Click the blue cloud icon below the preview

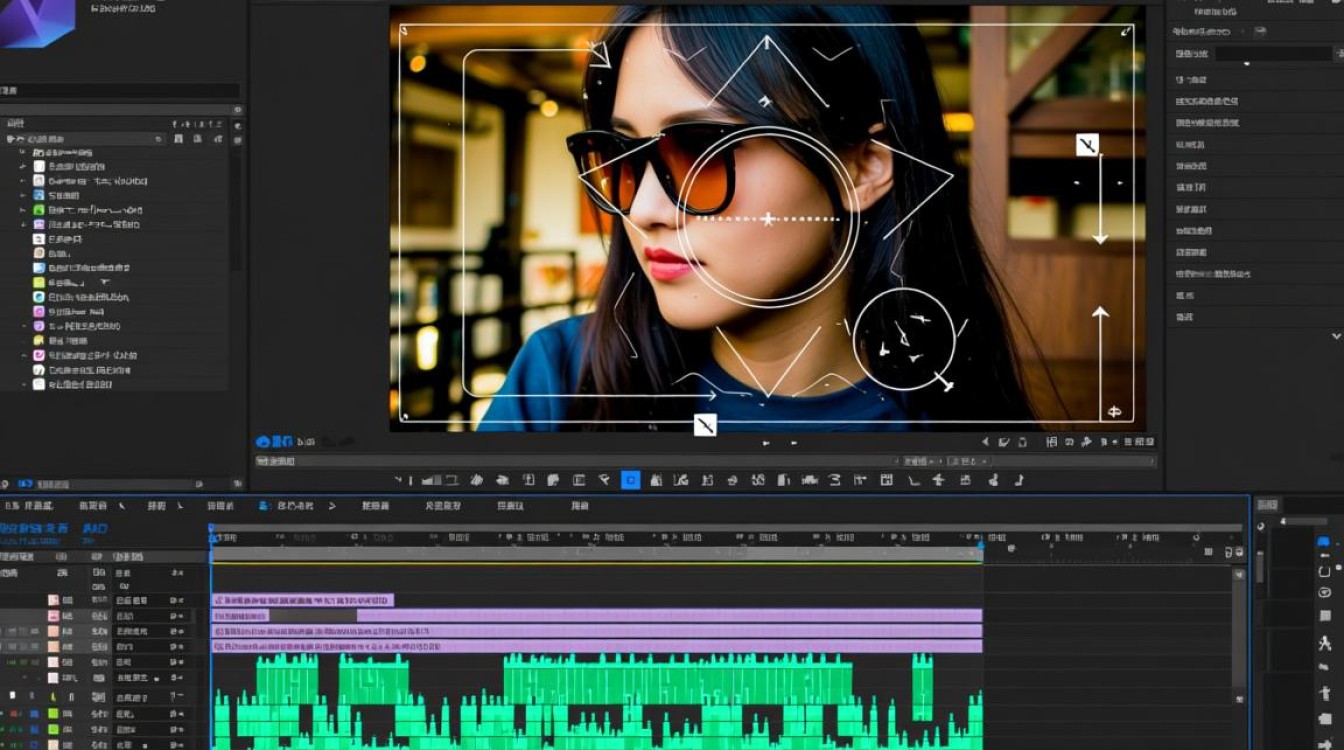[264, 441]
